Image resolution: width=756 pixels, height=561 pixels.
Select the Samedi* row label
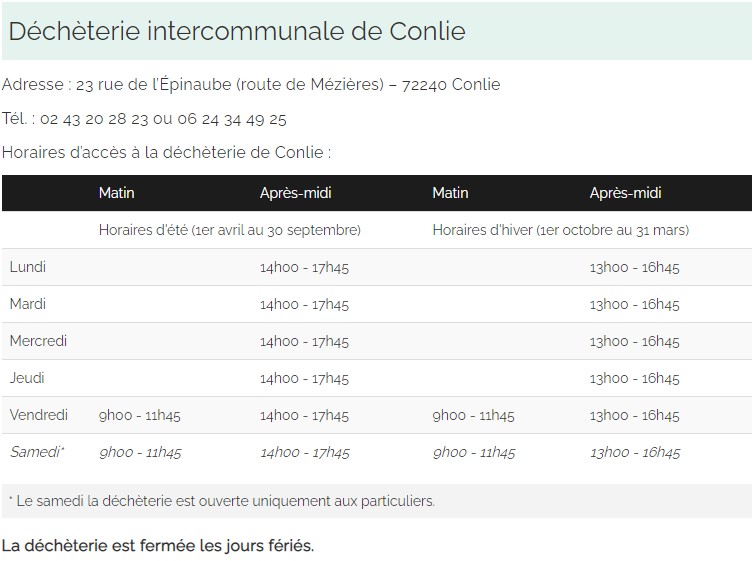click(x=37, y=452)
